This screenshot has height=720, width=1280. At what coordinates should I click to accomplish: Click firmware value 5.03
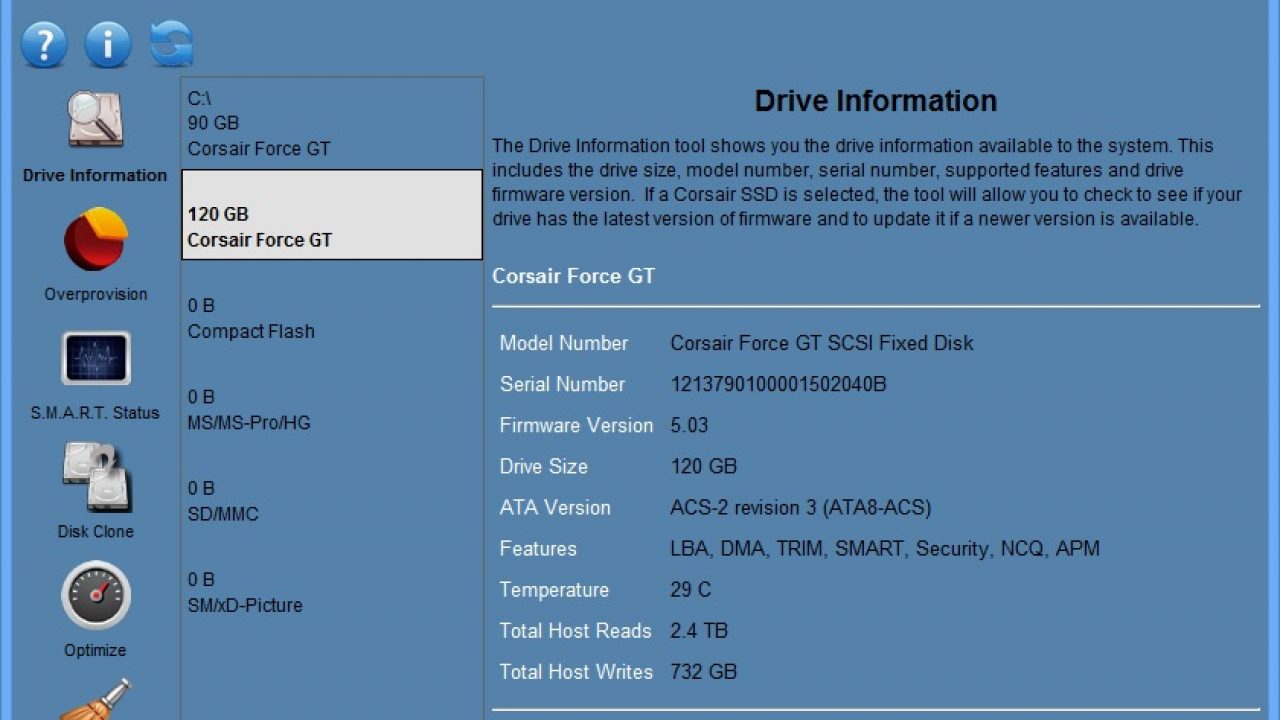(x=689, y=425)
